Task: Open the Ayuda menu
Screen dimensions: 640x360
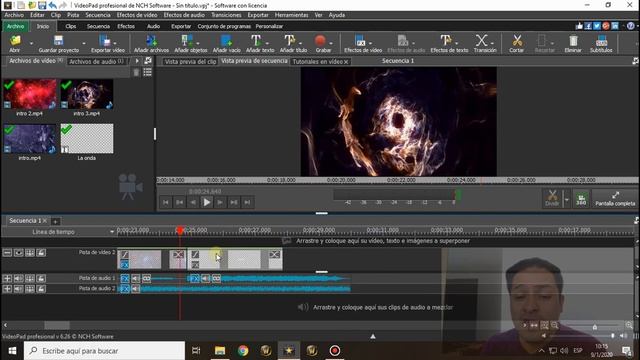Action: tap(337, 15)
